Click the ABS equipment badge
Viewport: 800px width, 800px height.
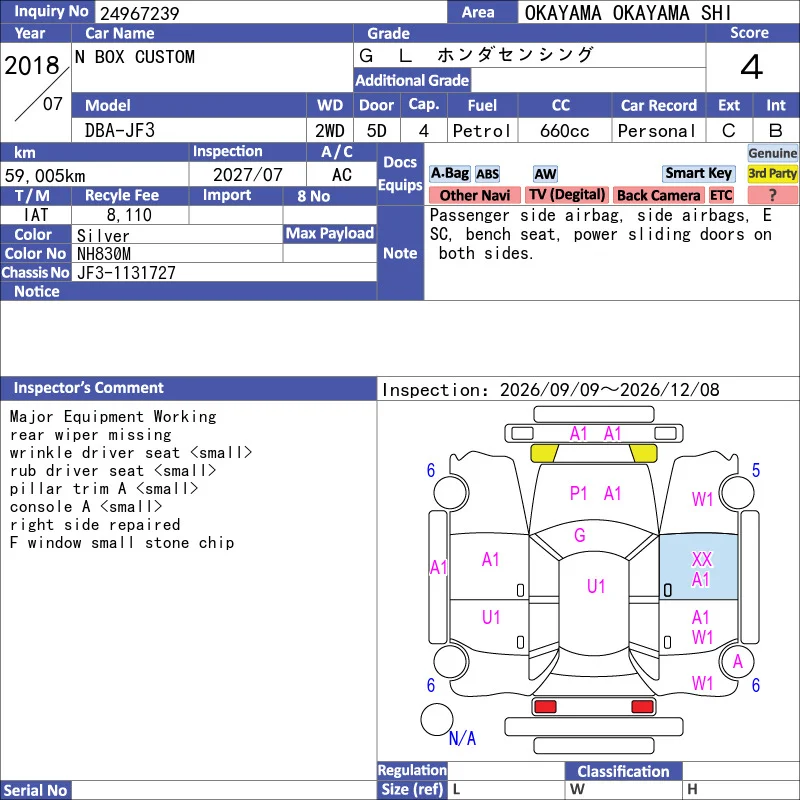point(487,174)
